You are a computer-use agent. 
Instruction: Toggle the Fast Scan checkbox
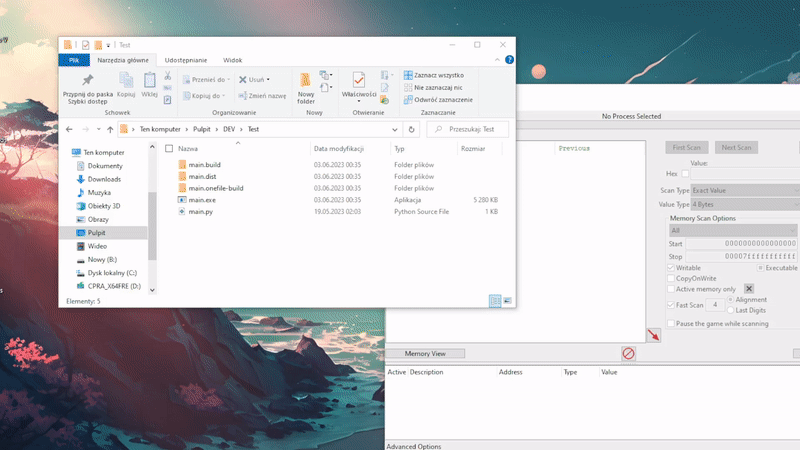pos(671,305)
